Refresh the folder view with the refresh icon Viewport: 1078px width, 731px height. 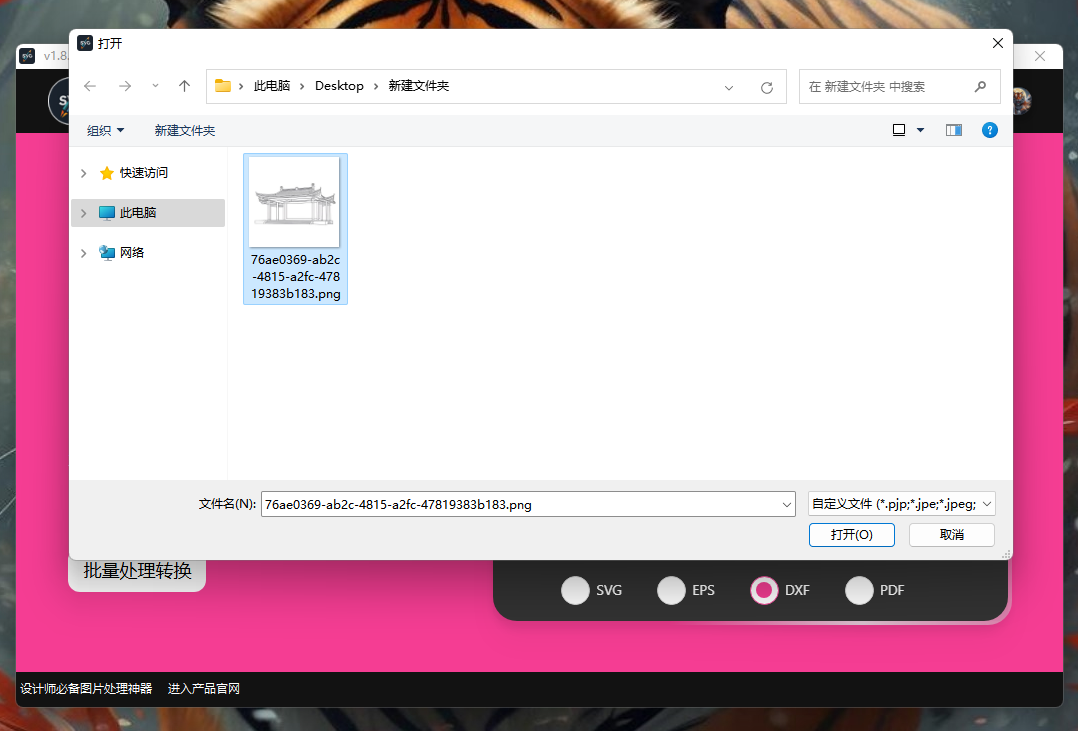[767, 87]
